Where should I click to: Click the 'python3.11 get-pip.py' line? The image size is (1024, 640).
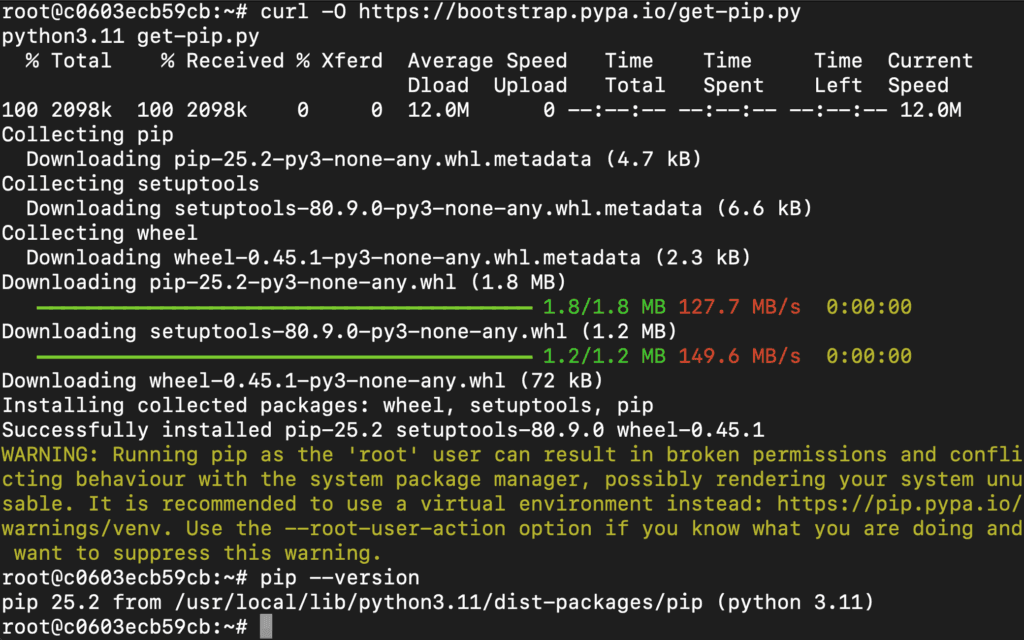130,37
